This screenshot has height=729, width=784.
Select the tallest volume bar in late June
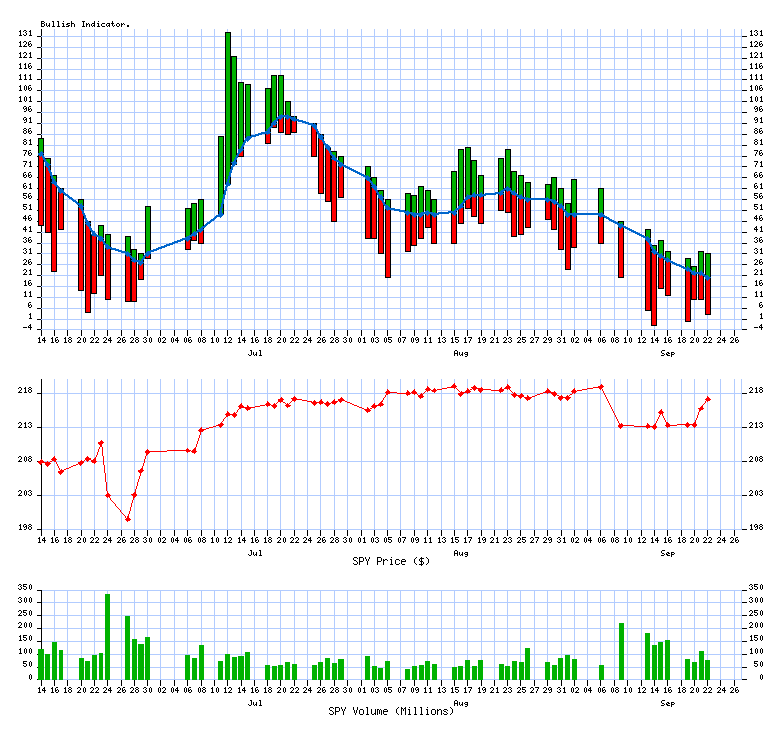107,635
